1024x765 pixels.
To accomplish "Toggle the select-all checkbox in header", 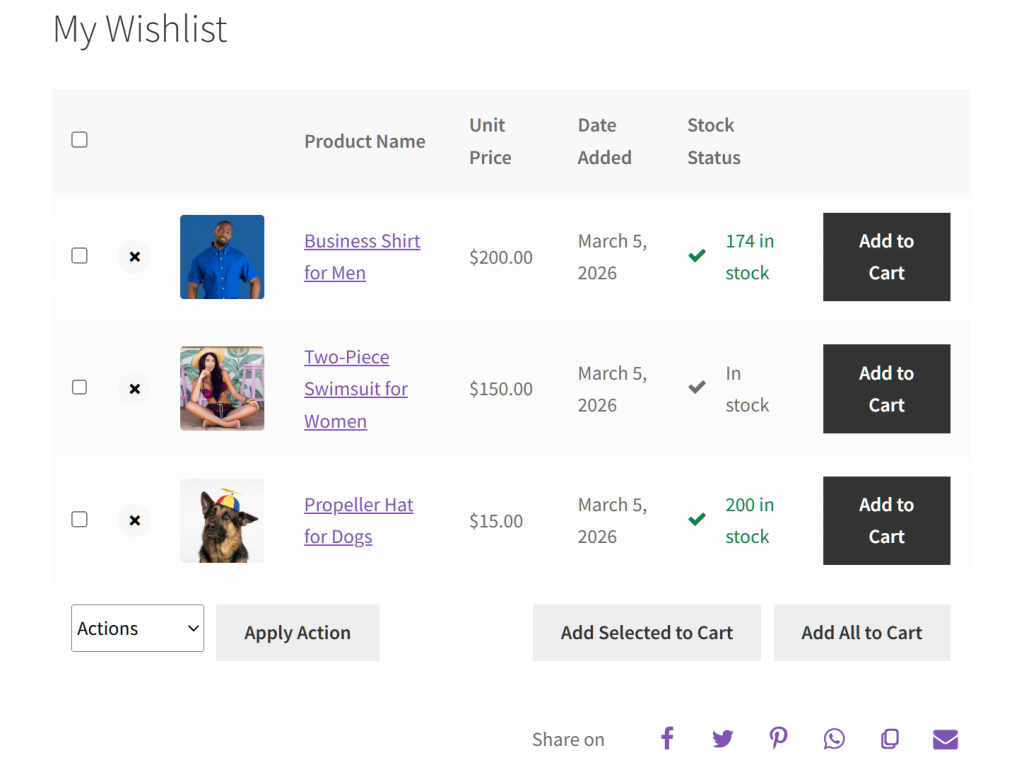I will [79, 139].
